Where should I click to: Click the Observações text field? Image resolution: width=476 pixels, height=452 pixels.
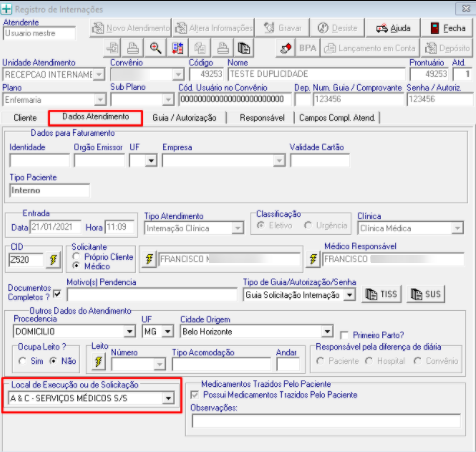pos(326,421)
